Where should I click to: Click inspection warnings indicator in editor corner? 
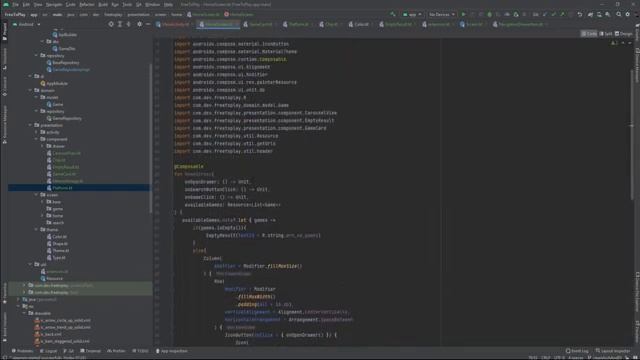[x=614, y=43]
